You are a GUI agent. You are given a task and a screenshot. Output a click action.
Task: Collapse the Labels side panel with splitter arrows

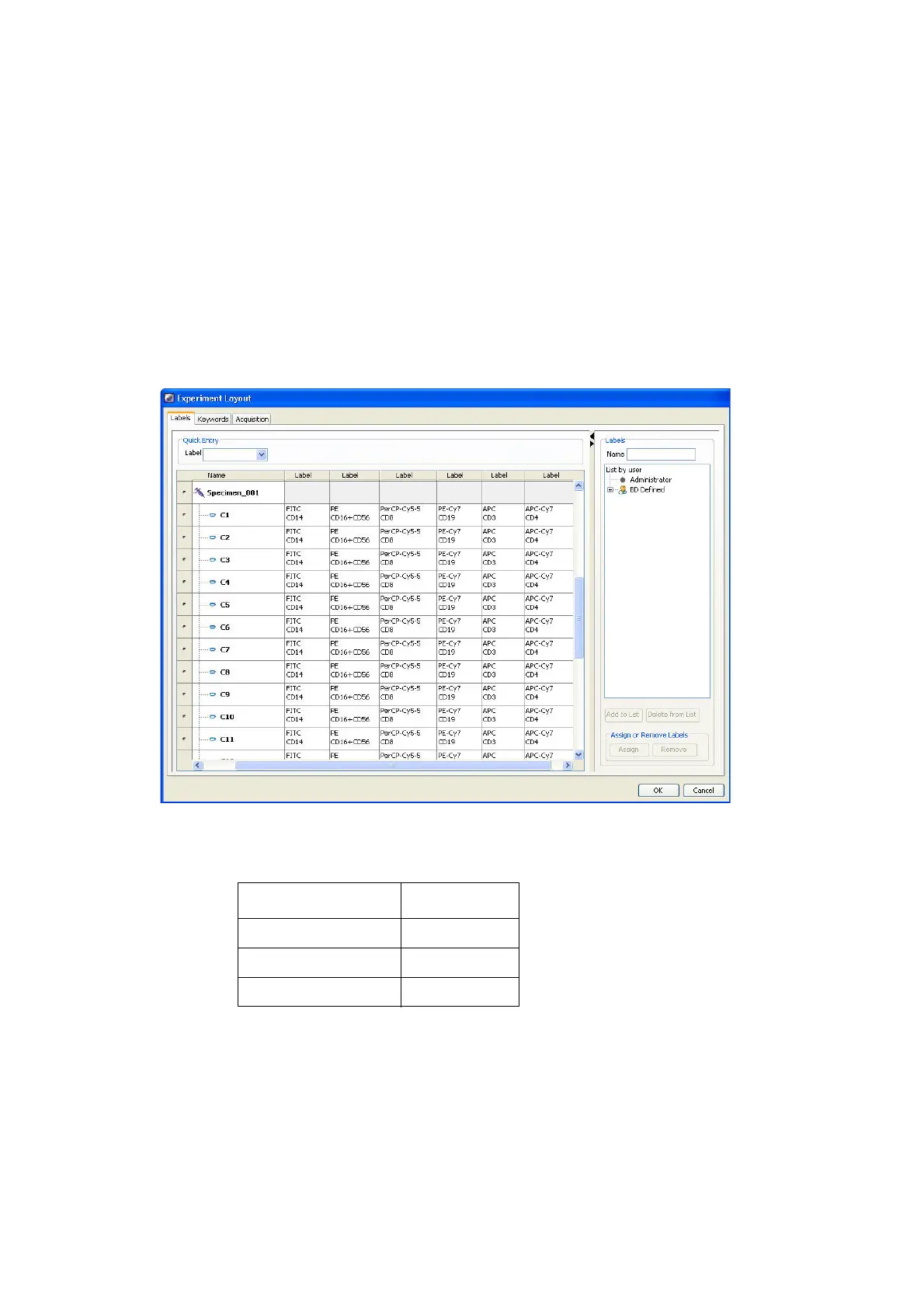[x=592, y=440]
